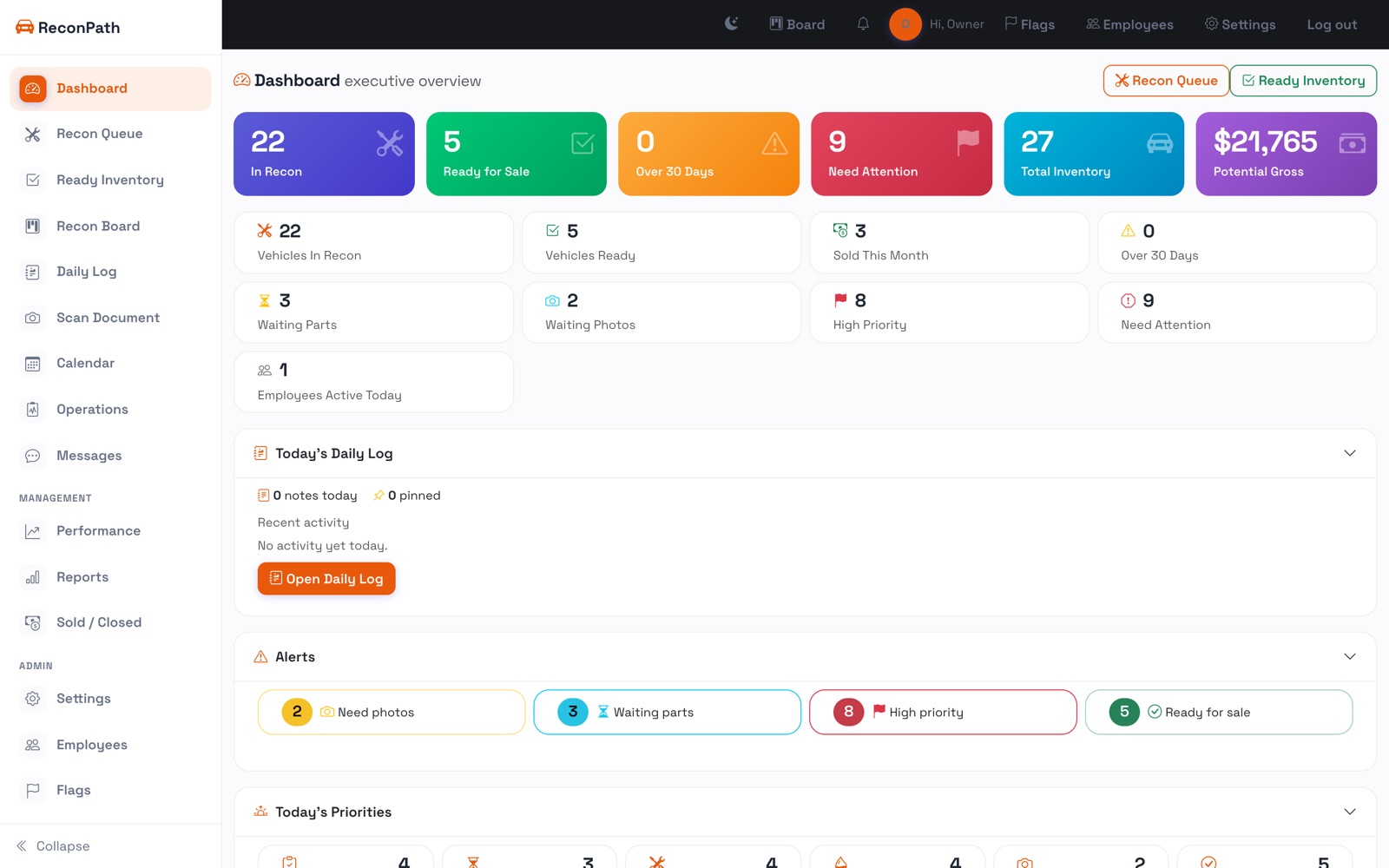
Task: Click the Daily Log sidebar icon
Action: (33, 272)
